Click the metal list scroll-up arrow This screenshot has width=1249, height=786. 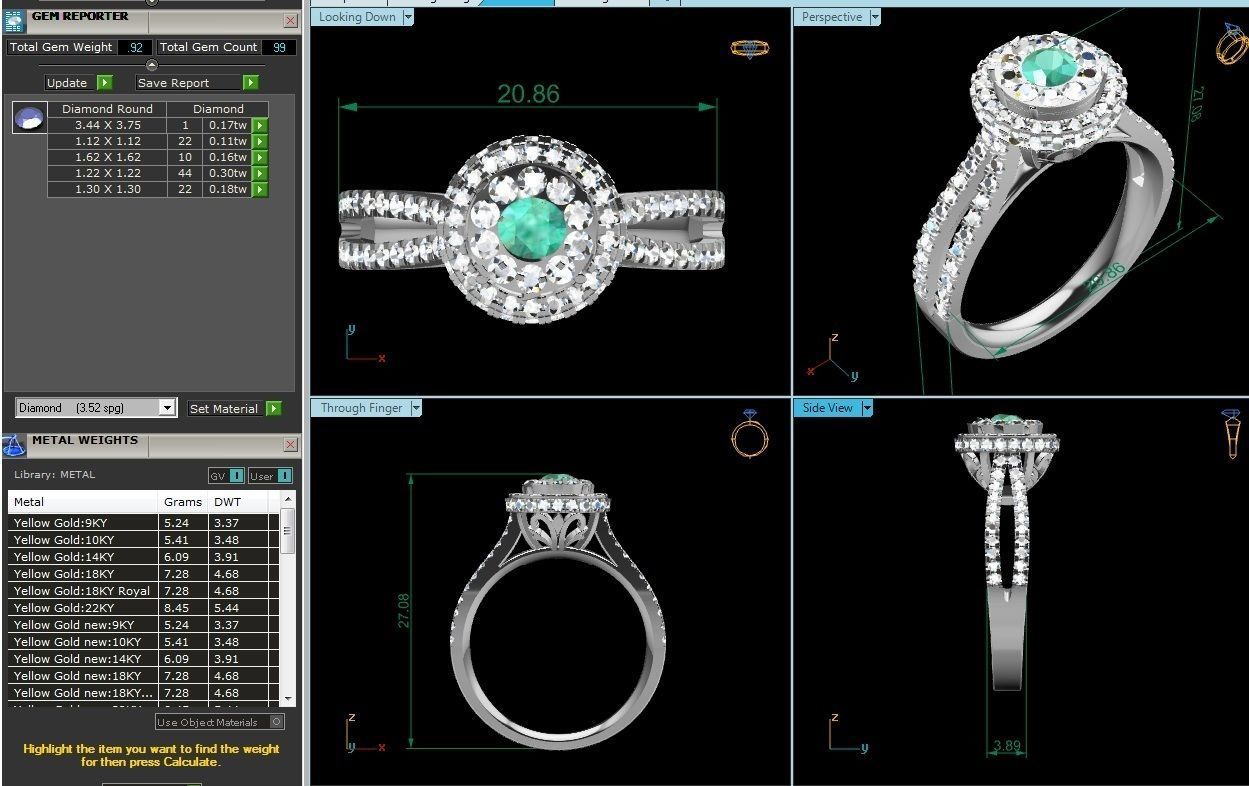[x=288, y=498]
